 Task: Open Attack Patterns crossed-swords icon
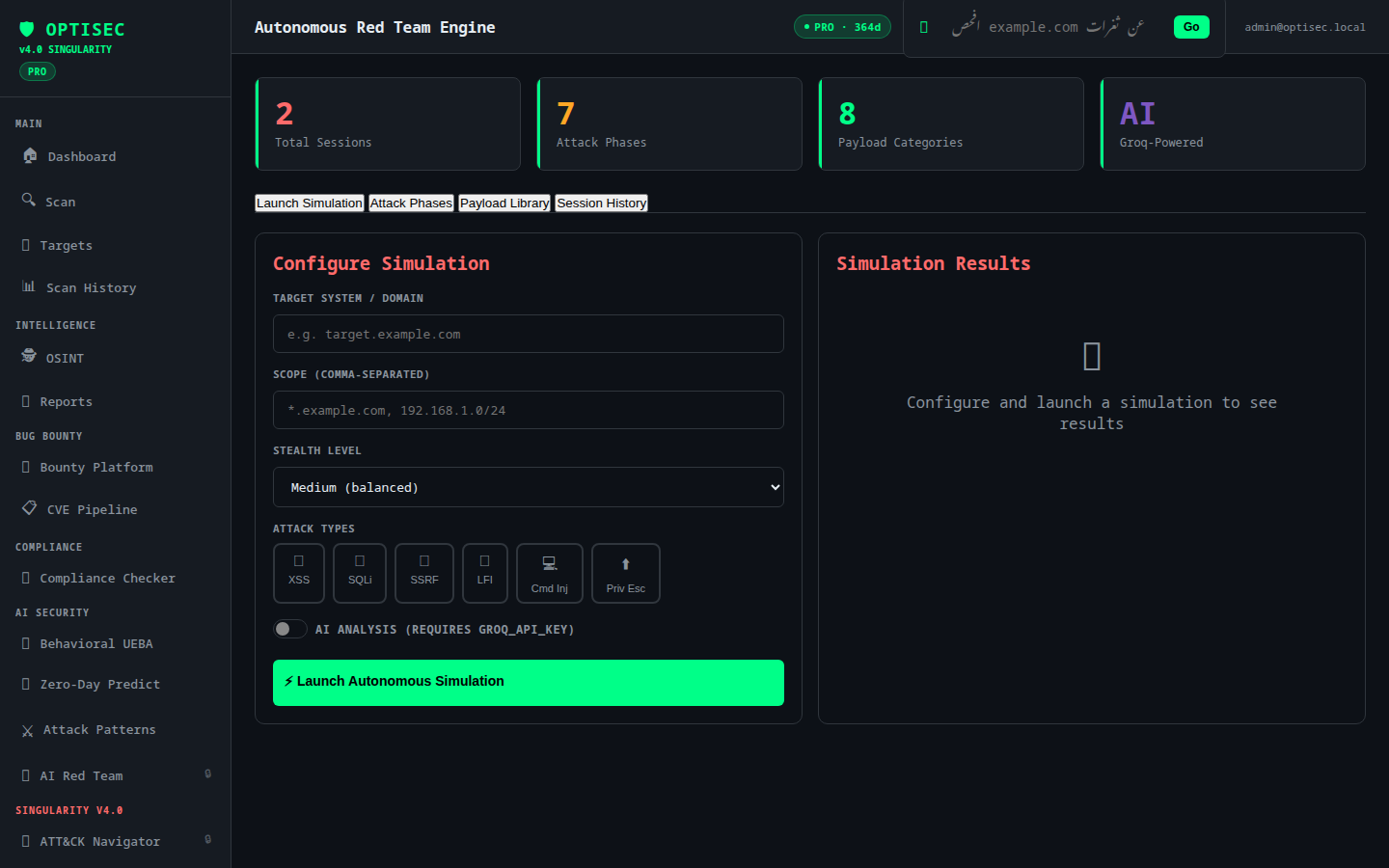(x=27, y=731)
